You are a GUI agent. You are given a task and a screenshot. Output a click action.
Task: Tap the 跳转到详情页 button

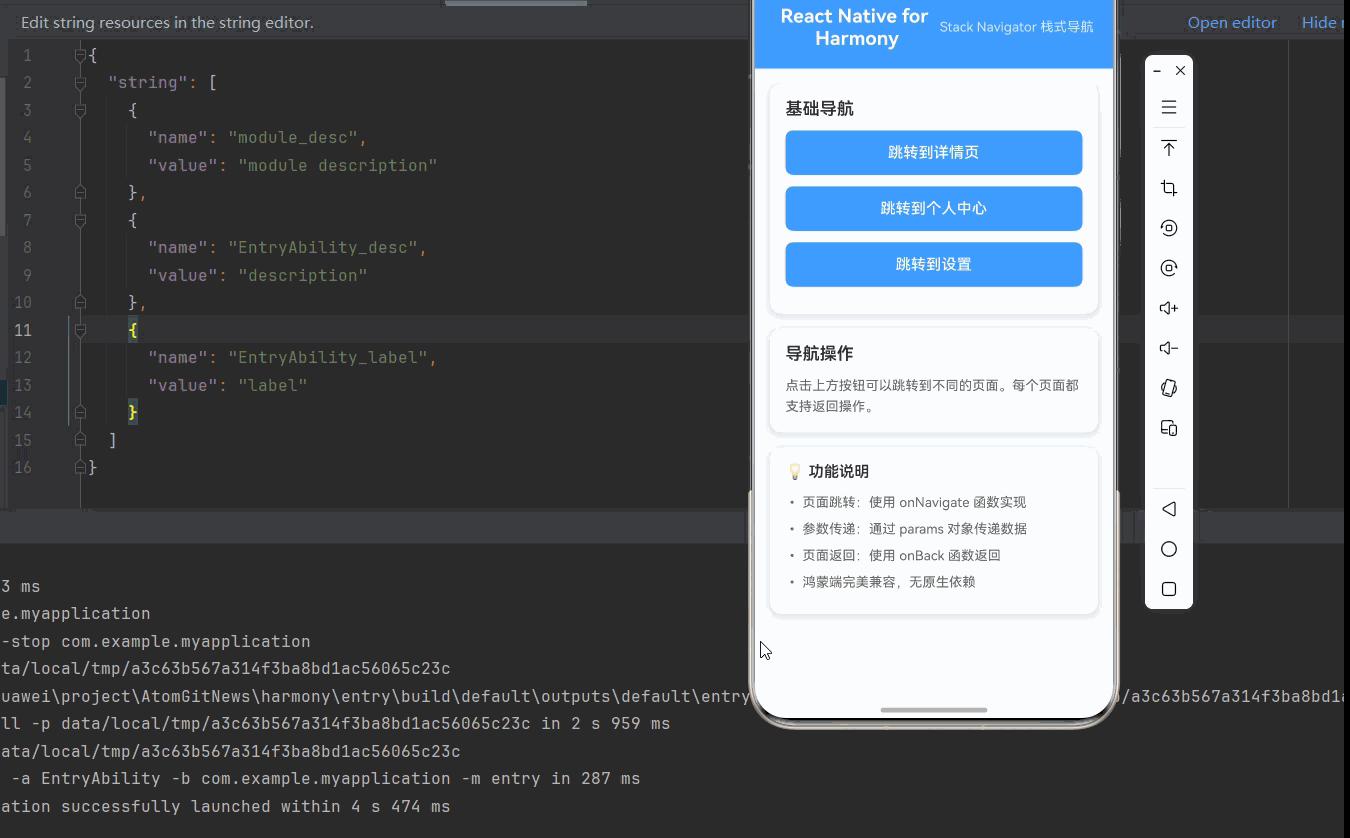pyautogui.click(x=933, y=152)
